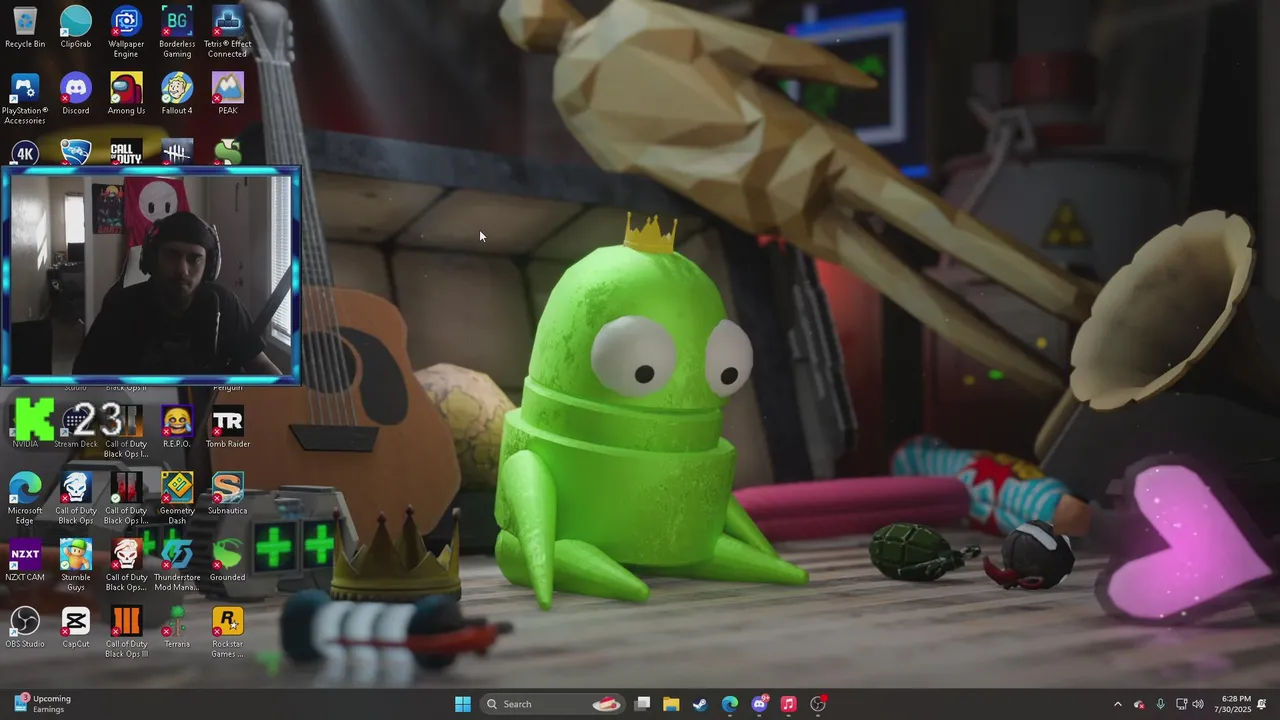Viewport: 1280px width, 720px height.
Task: Open Task View on the taskbar
Action: 643,704
